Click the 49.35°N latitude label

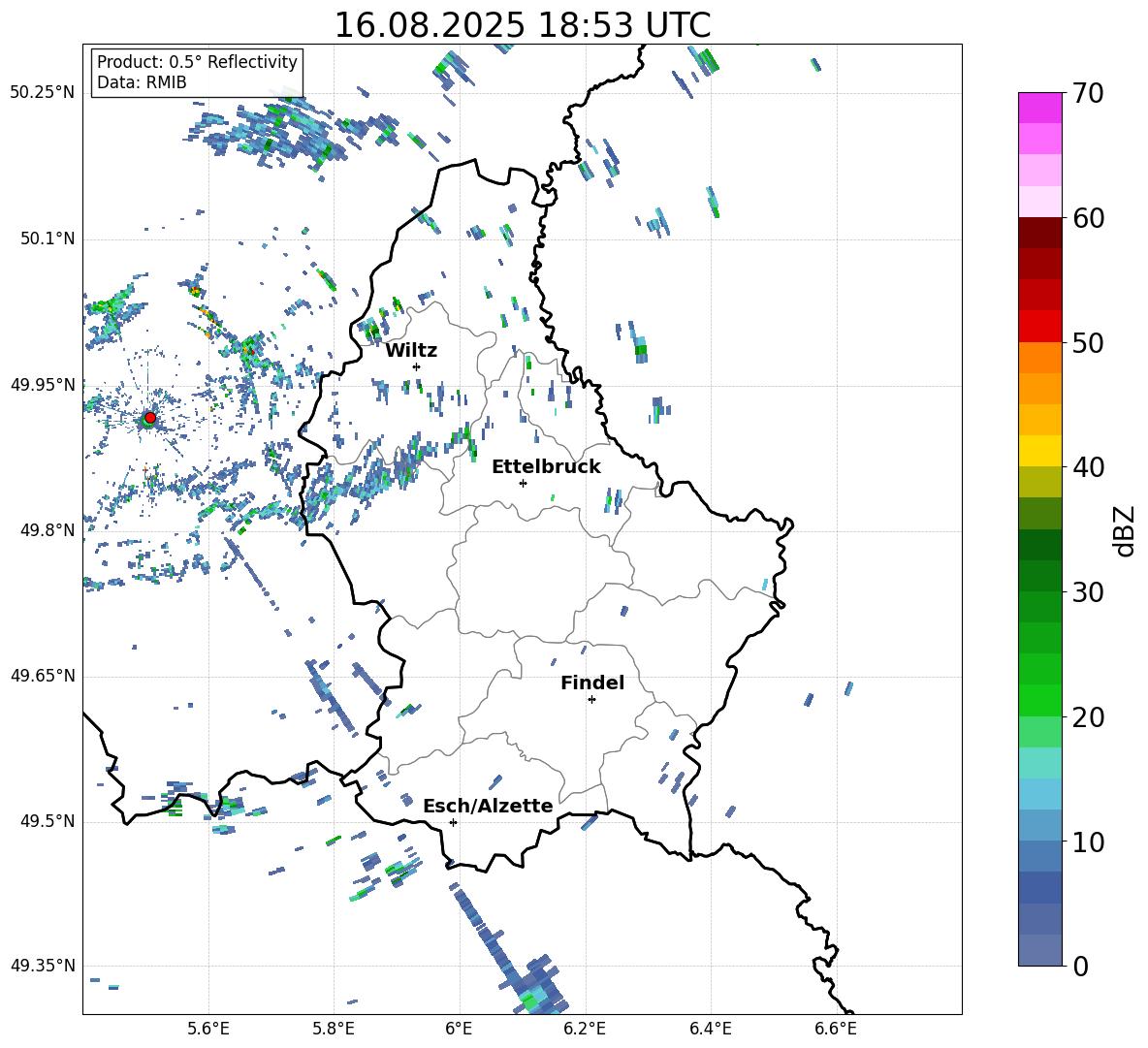[43, 966]
